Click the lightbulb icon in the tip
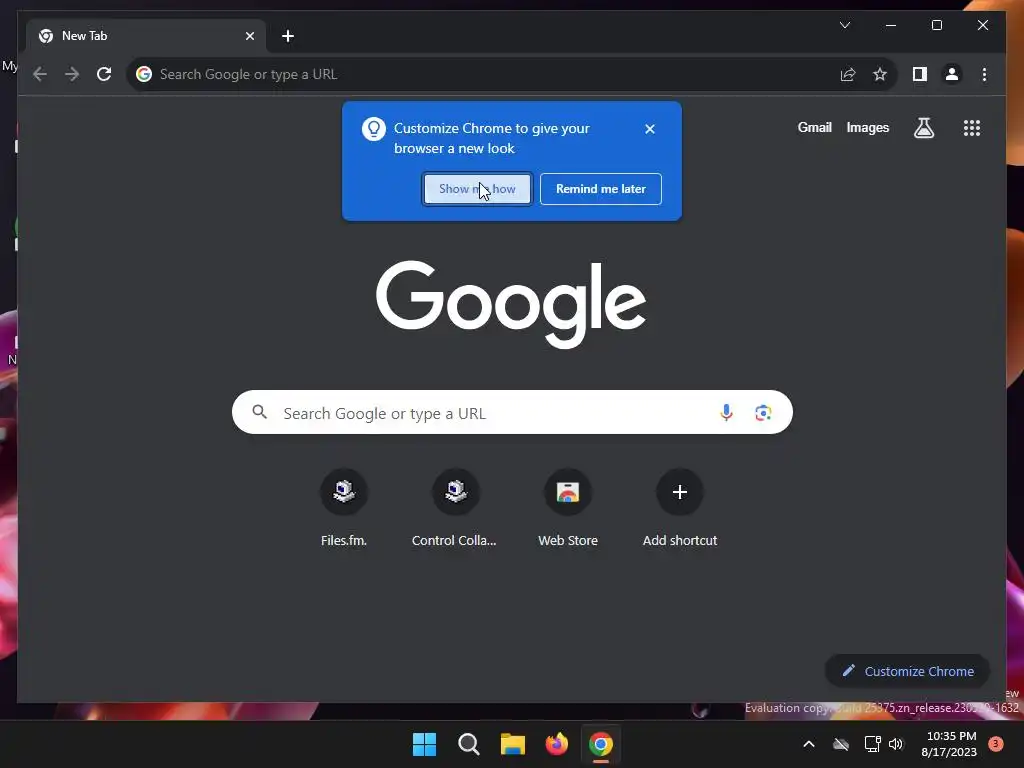 point(374,129)
